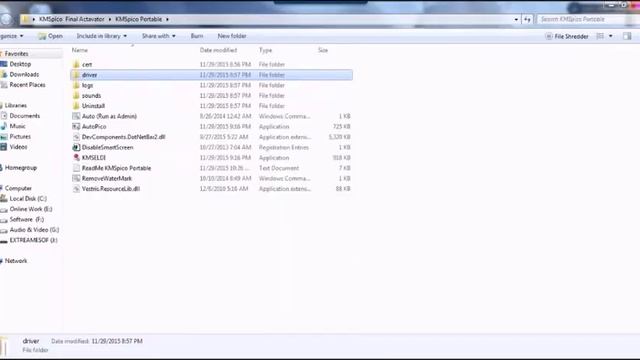Viewport: 640px width, 360px height.
Task: Open Music library
Action: (x=18, y=126)
